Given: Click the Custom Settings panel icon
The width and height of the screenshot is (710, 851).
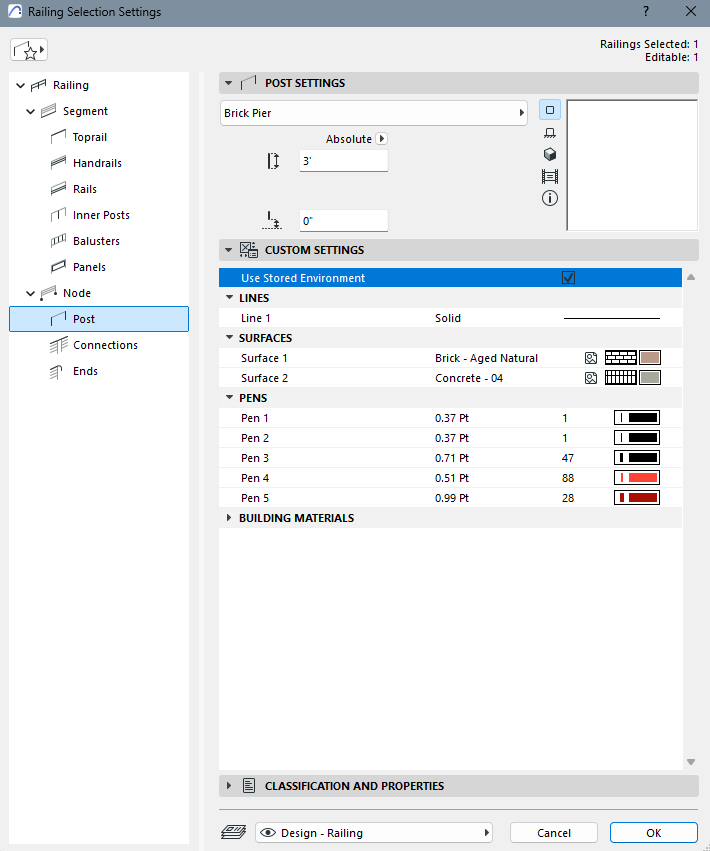Looking at the screenshot, I should tap(249, 250).
